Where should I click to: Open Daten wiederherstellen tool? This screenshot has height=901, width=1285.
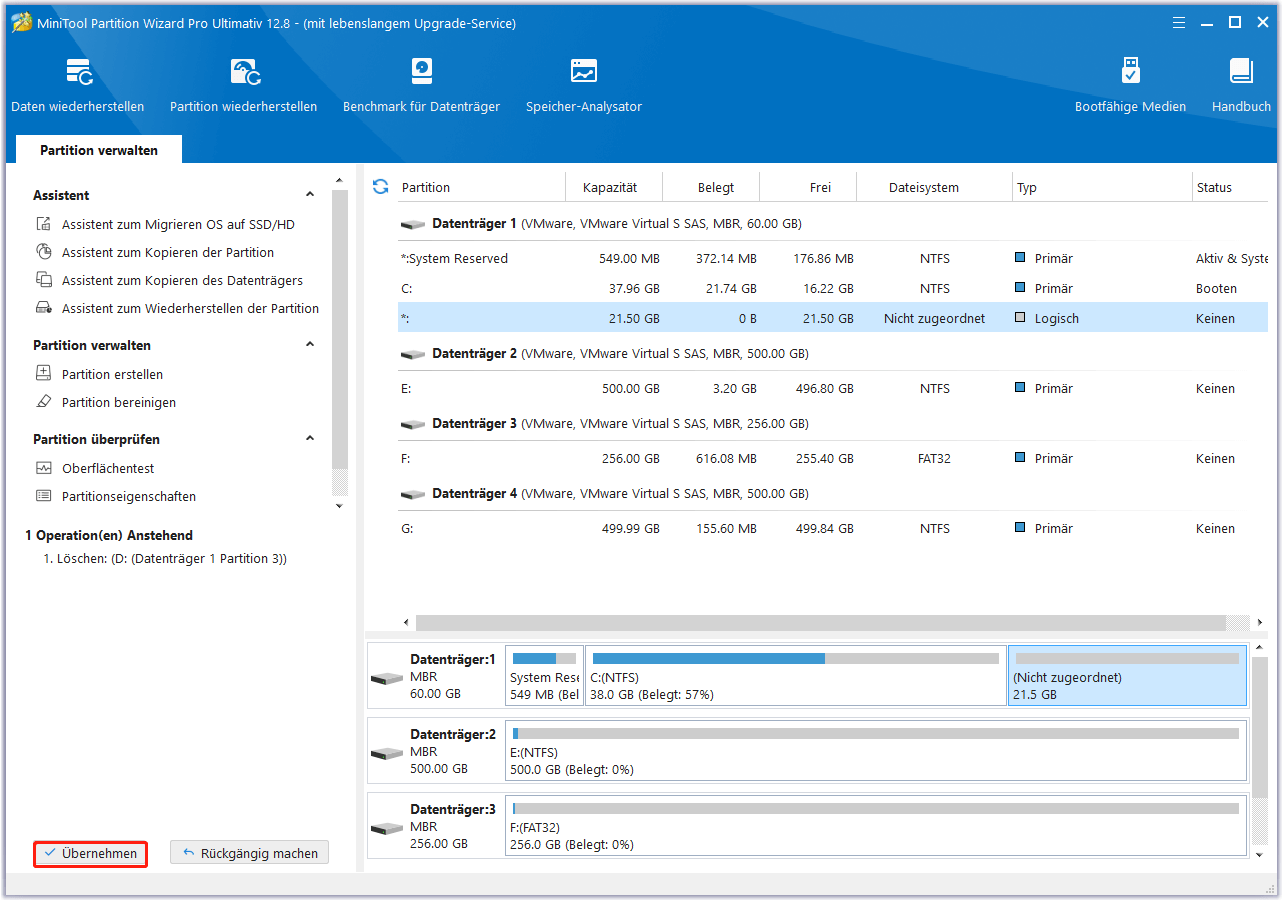pos(78,85)
